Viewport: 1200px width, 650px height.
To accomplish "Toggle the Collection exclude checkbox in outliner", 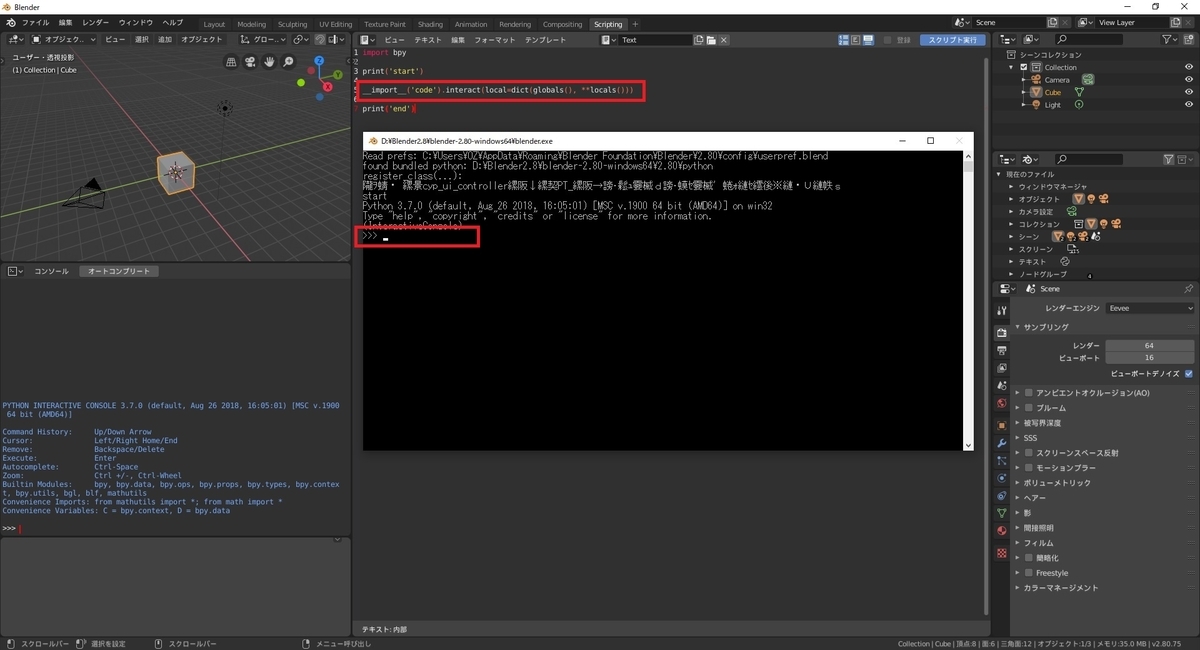I will coord(1024,67).
